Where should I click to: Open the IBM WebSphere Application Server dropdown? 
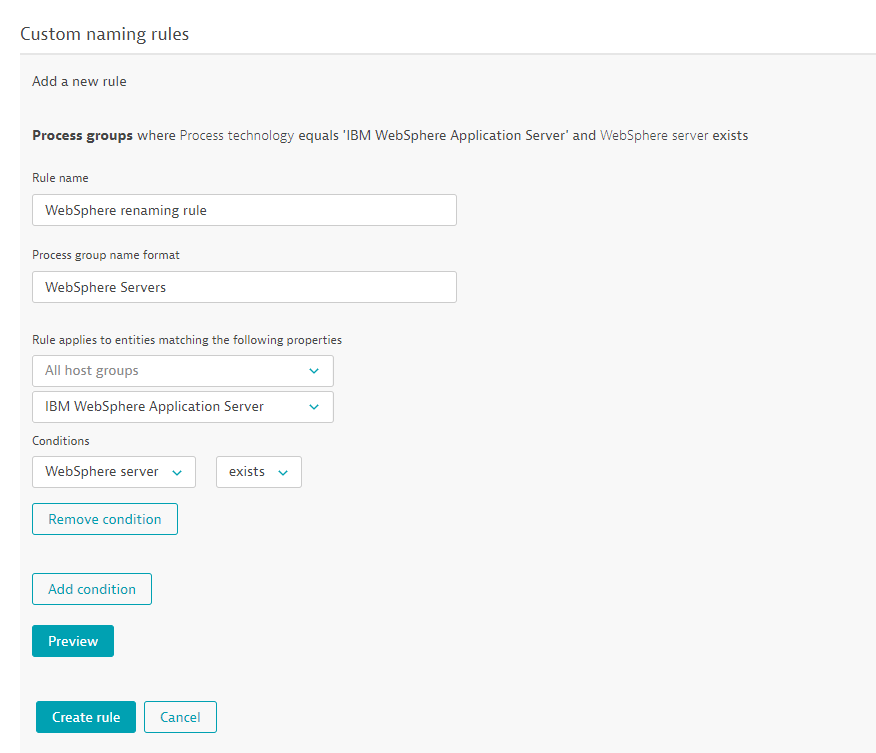(x=183, y=407)
